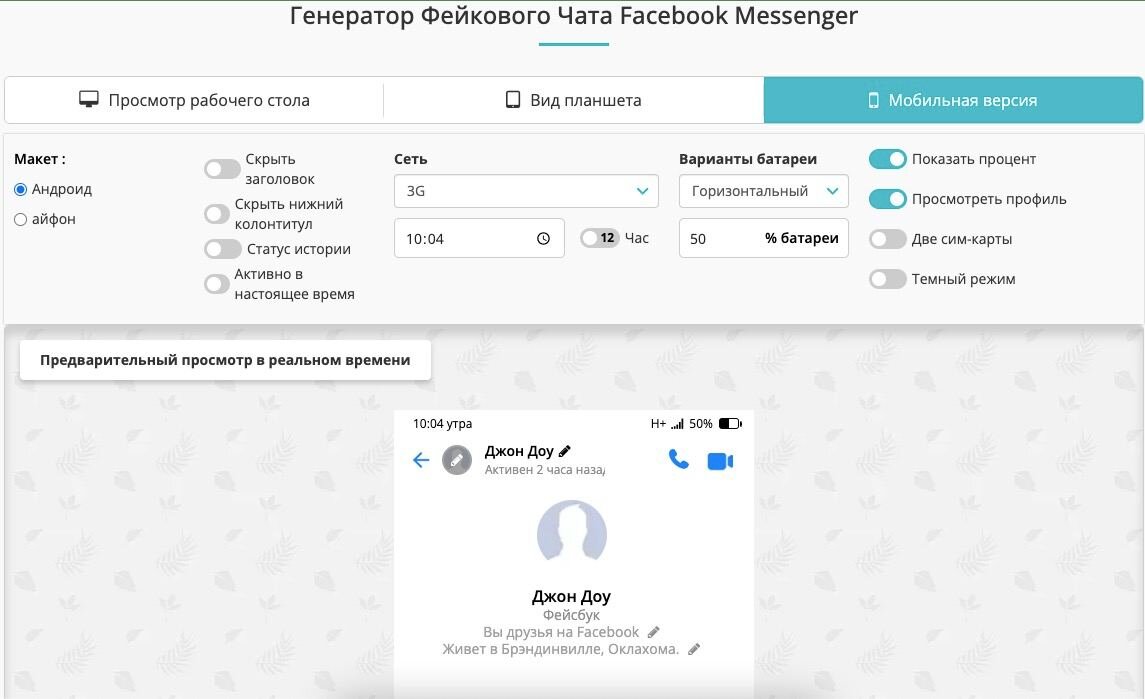Click the back arrow in chat preview
1145x699 pixels.
421,460
